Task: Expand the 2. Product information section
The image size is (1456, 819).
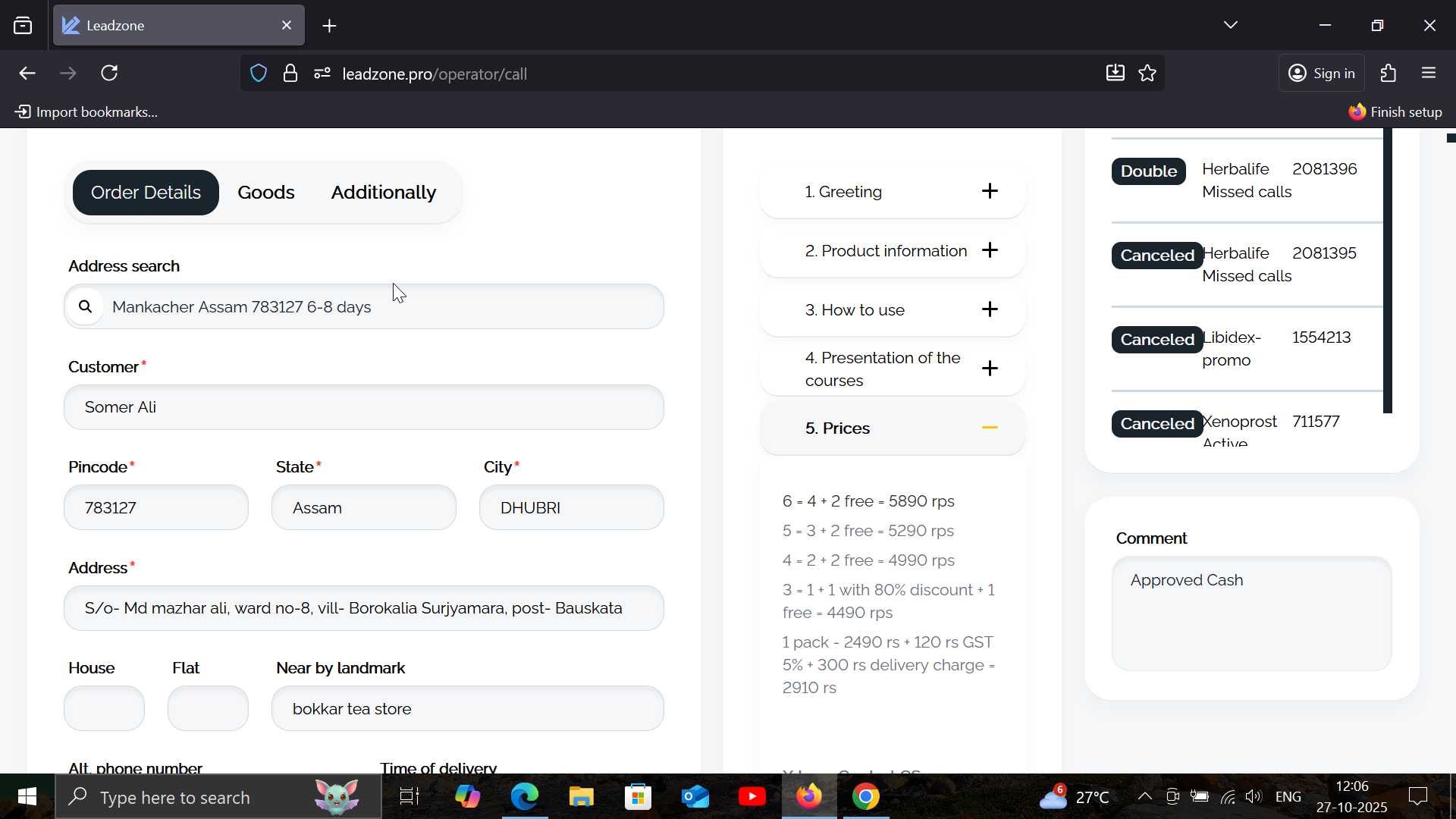Action: pos(990,250)
